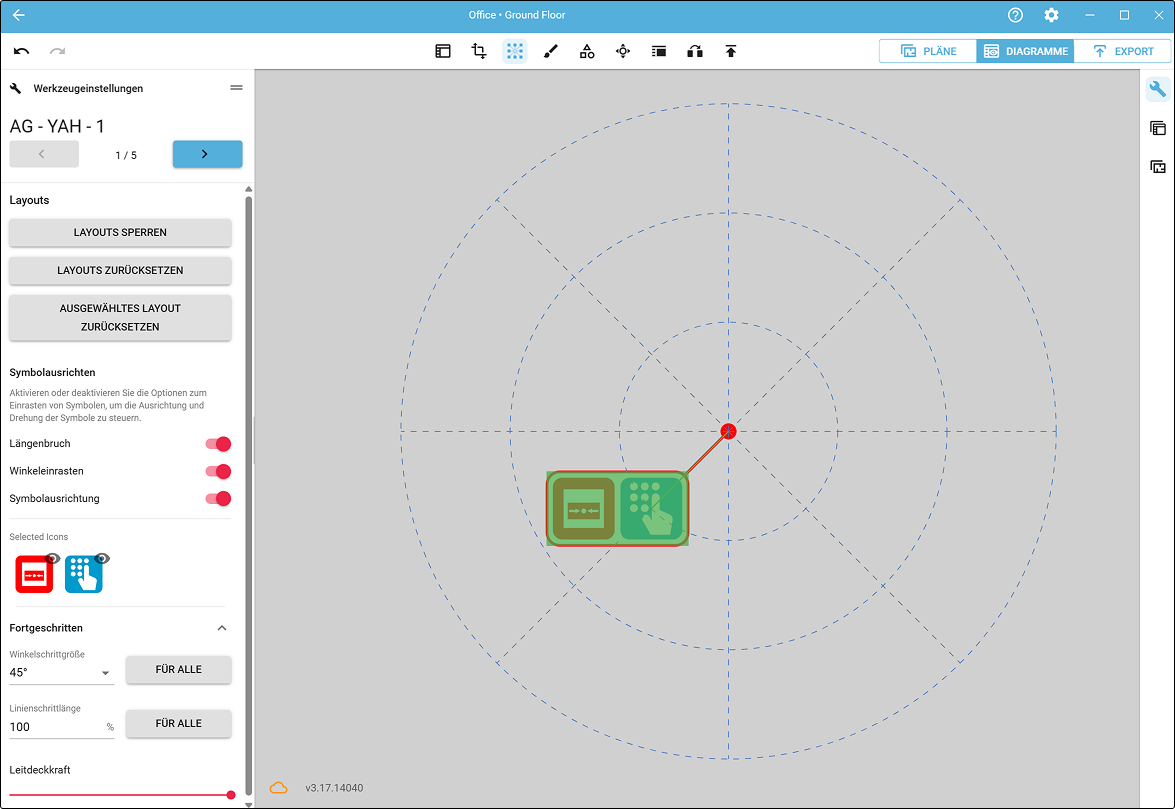The width and height of the screenshot is (1175, 809).
Task: Open the settings gear icon
Action: point(1051,15)
